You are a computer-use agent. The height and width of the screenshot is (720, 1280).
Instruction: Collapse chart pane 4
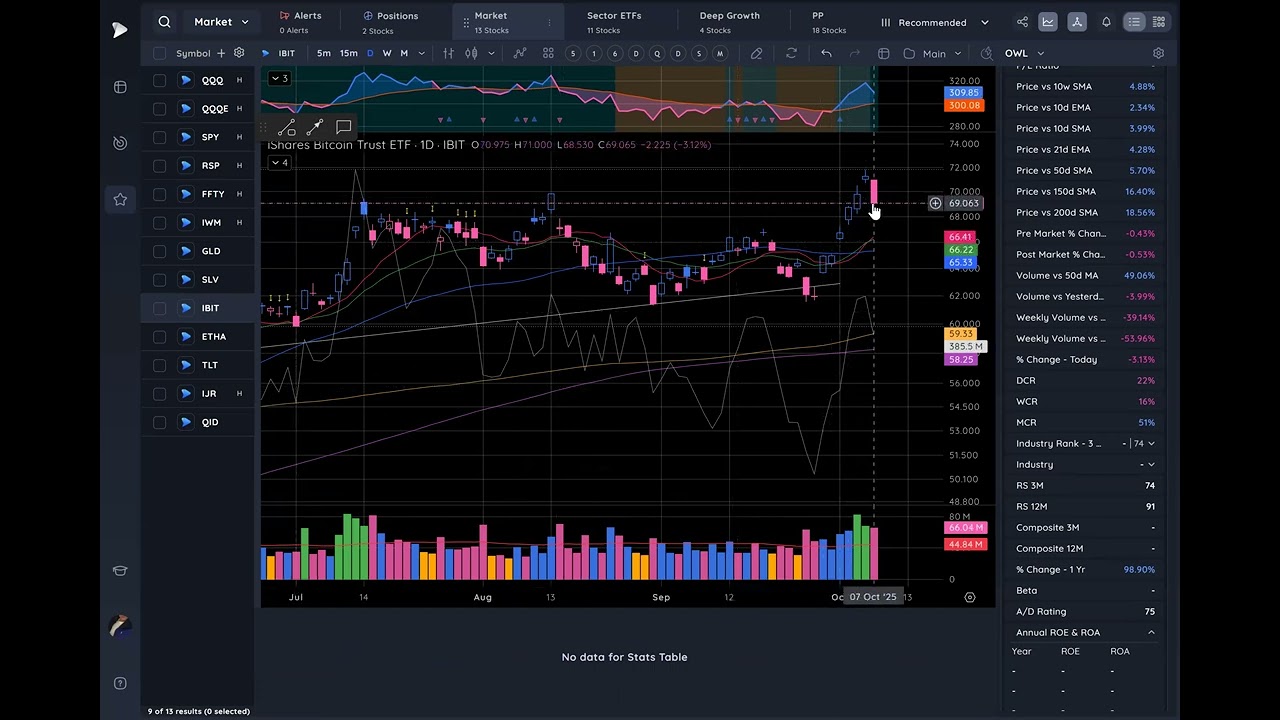[279, 163]
